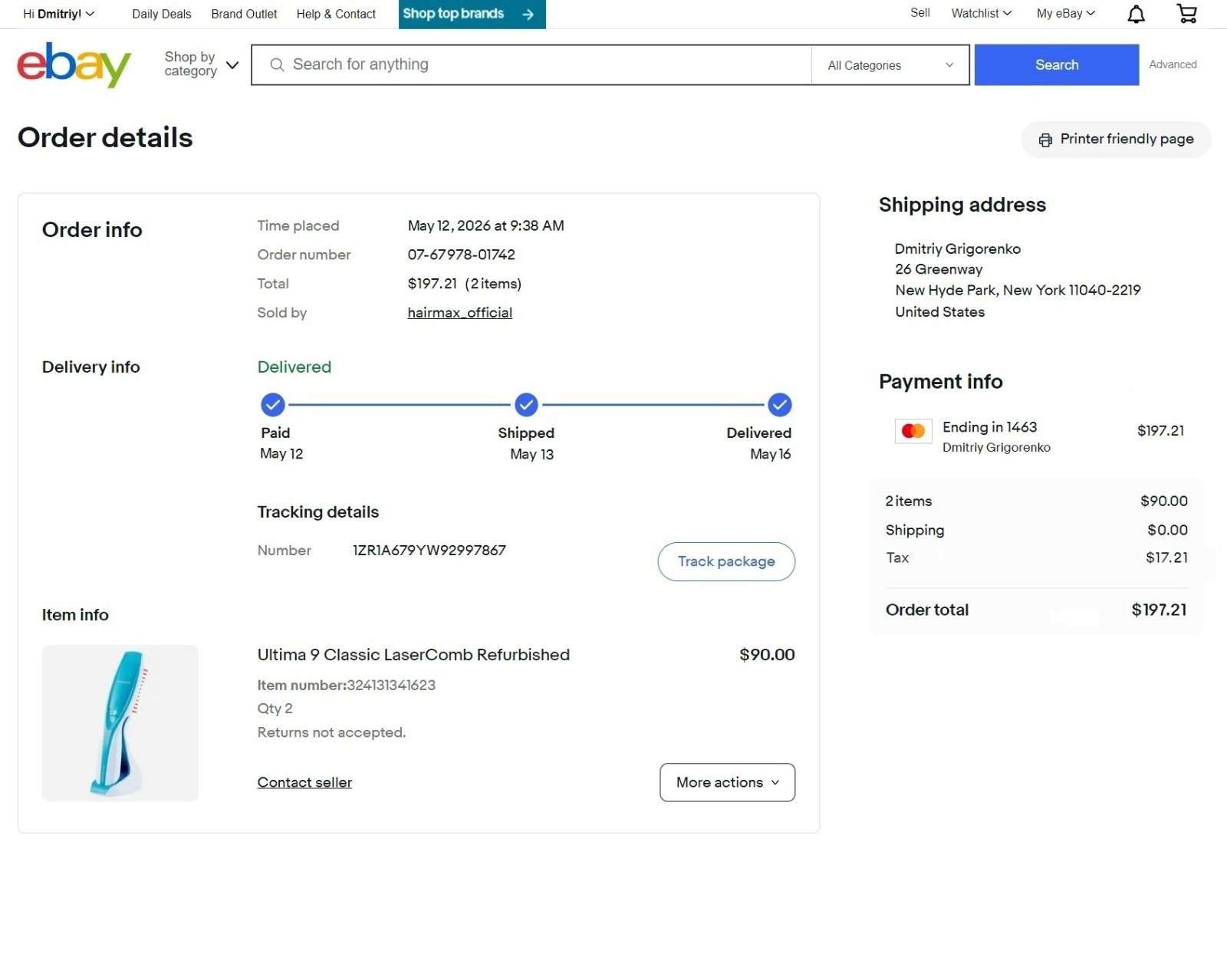Open the shopping cart icon
Viewport: 1227px width, 980px height.
coord(1186,13)
